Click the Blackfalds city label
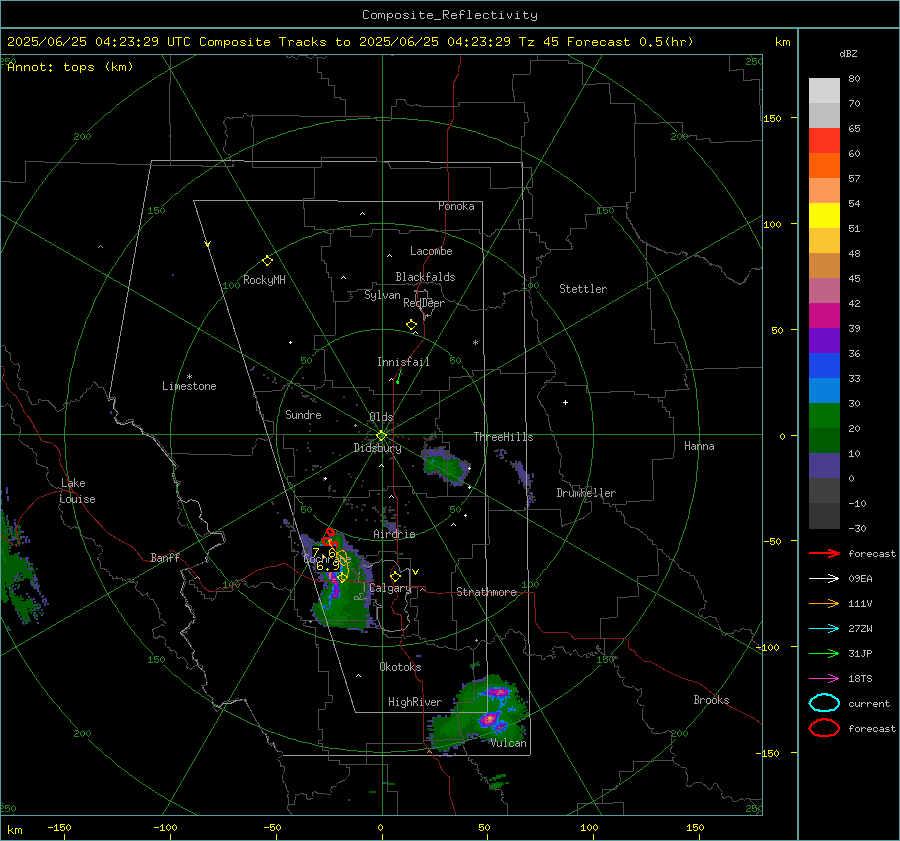Viewport: 900px width, 841px height. tap(425, 277)
